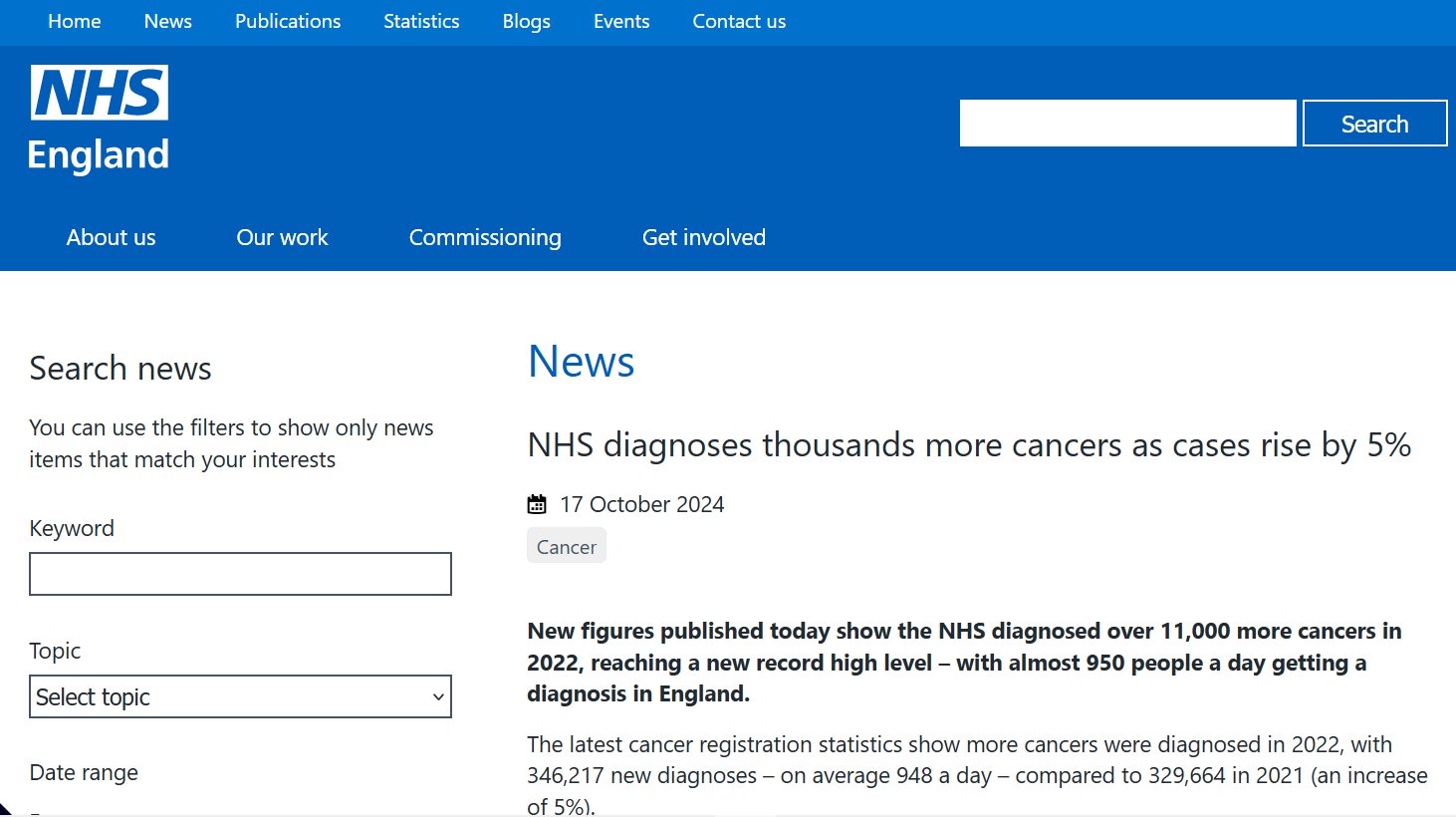Open the Events page
This screenshot has width=1456, height=817.
click(x=621, y=21)
